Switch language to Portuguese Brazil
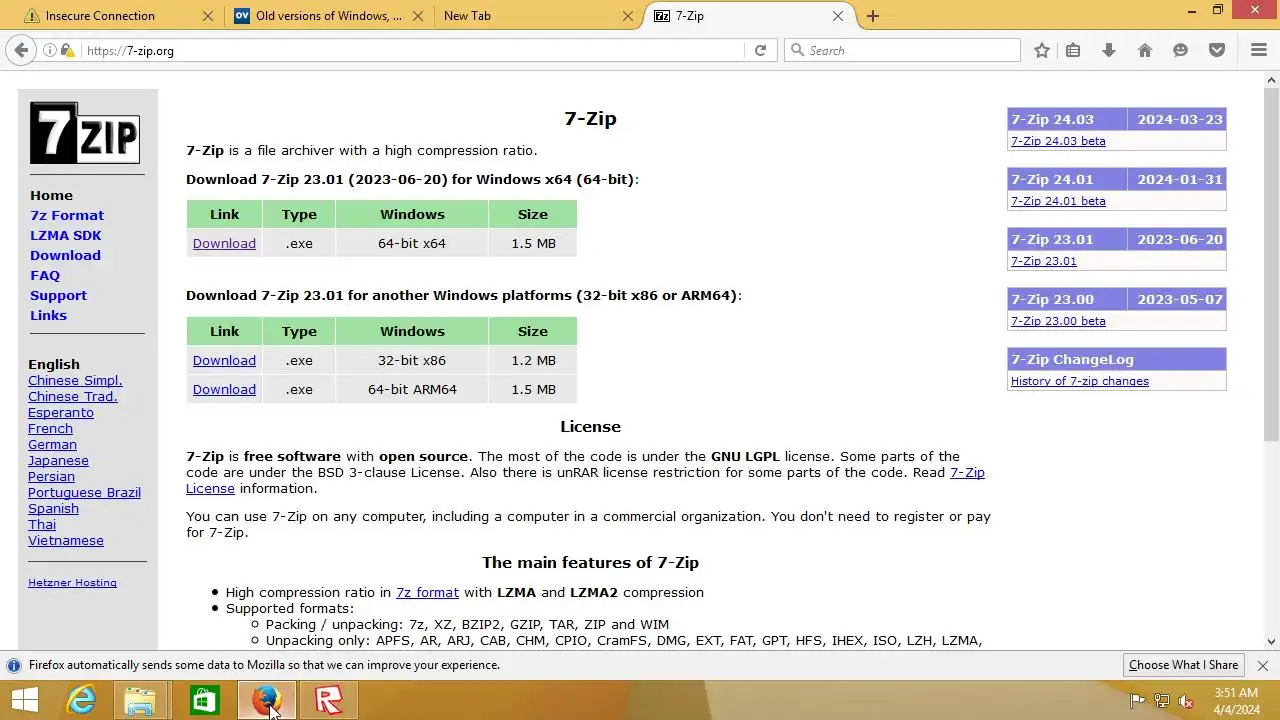 tap(84, 492)
